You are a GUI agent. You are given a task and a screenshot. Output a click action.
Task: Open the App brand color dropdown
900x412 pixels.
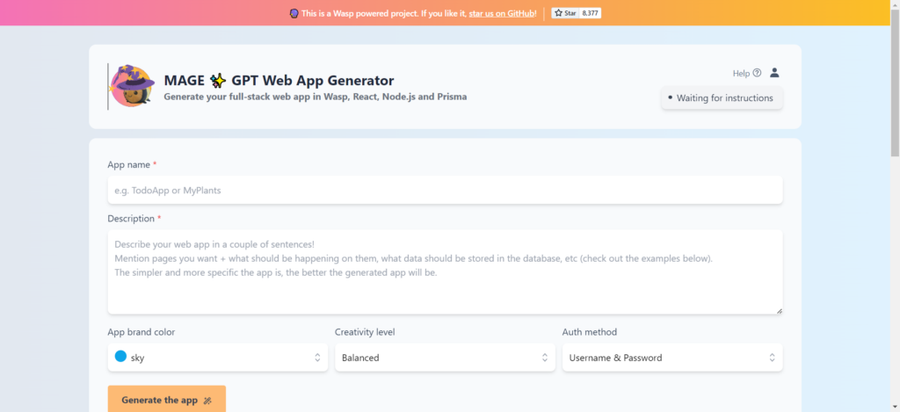pos(218,357)
